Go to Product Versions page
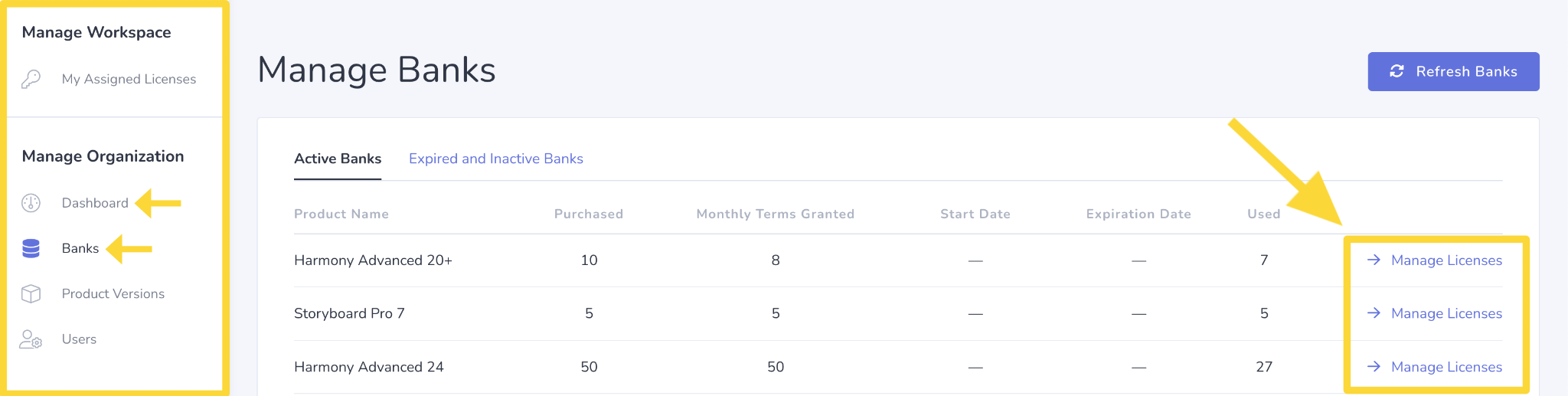Screen dimensions: 1568x396 point(113,293)
